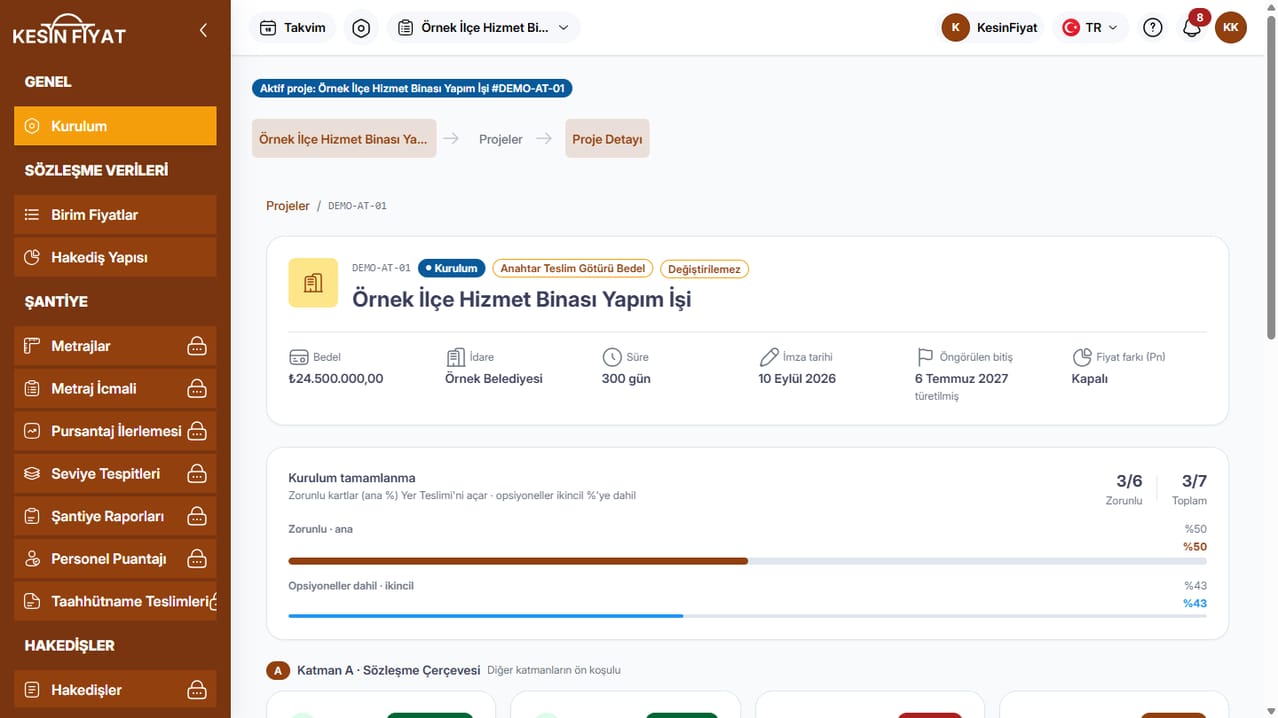Click the target icon next to Takvim
The image size is (1278, 718).
(x=361, y=28)
